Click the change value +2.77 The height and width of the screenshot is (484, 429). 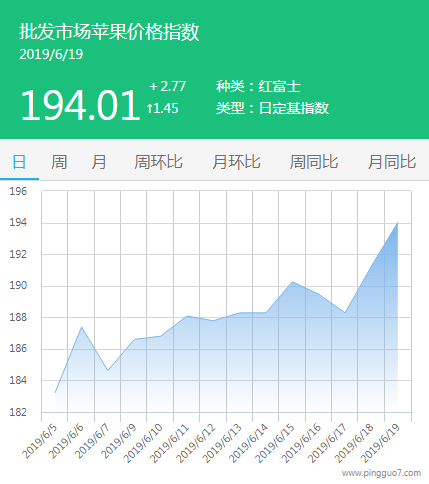[167, 87]
